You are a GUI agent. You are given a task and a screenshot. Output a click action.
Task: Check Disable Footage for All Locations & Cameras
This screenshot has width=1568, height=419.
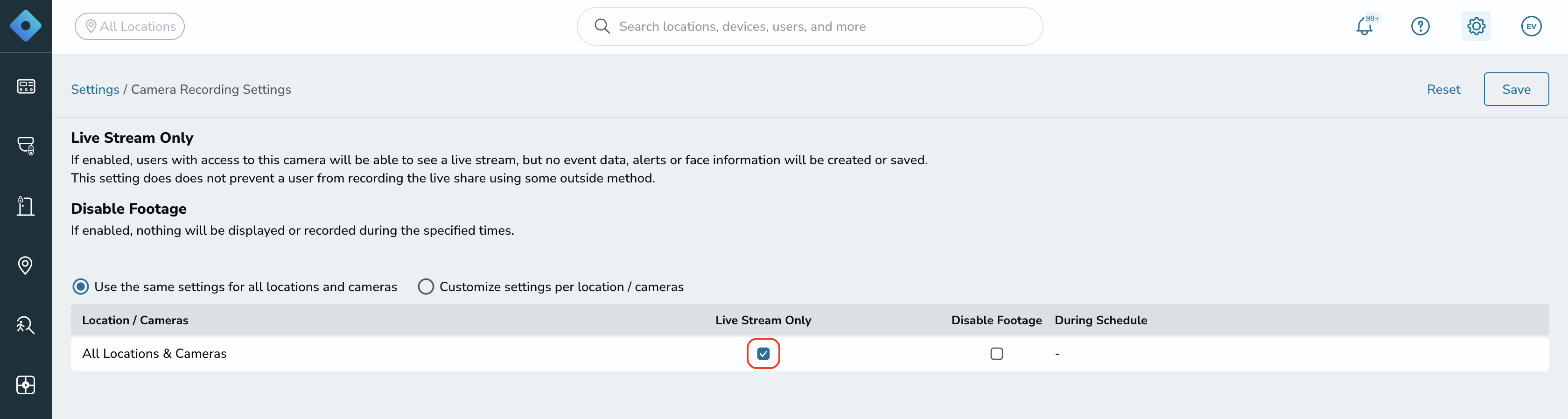click(x=996, y=354)
